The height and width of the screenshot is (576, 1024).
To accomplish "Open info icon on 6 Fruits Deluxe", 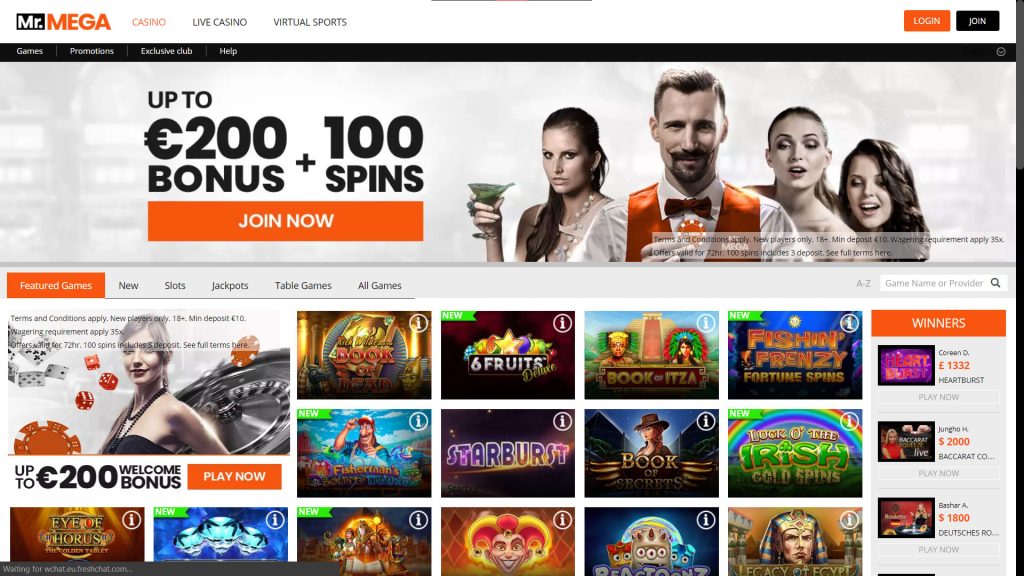I will click(562, 323).
